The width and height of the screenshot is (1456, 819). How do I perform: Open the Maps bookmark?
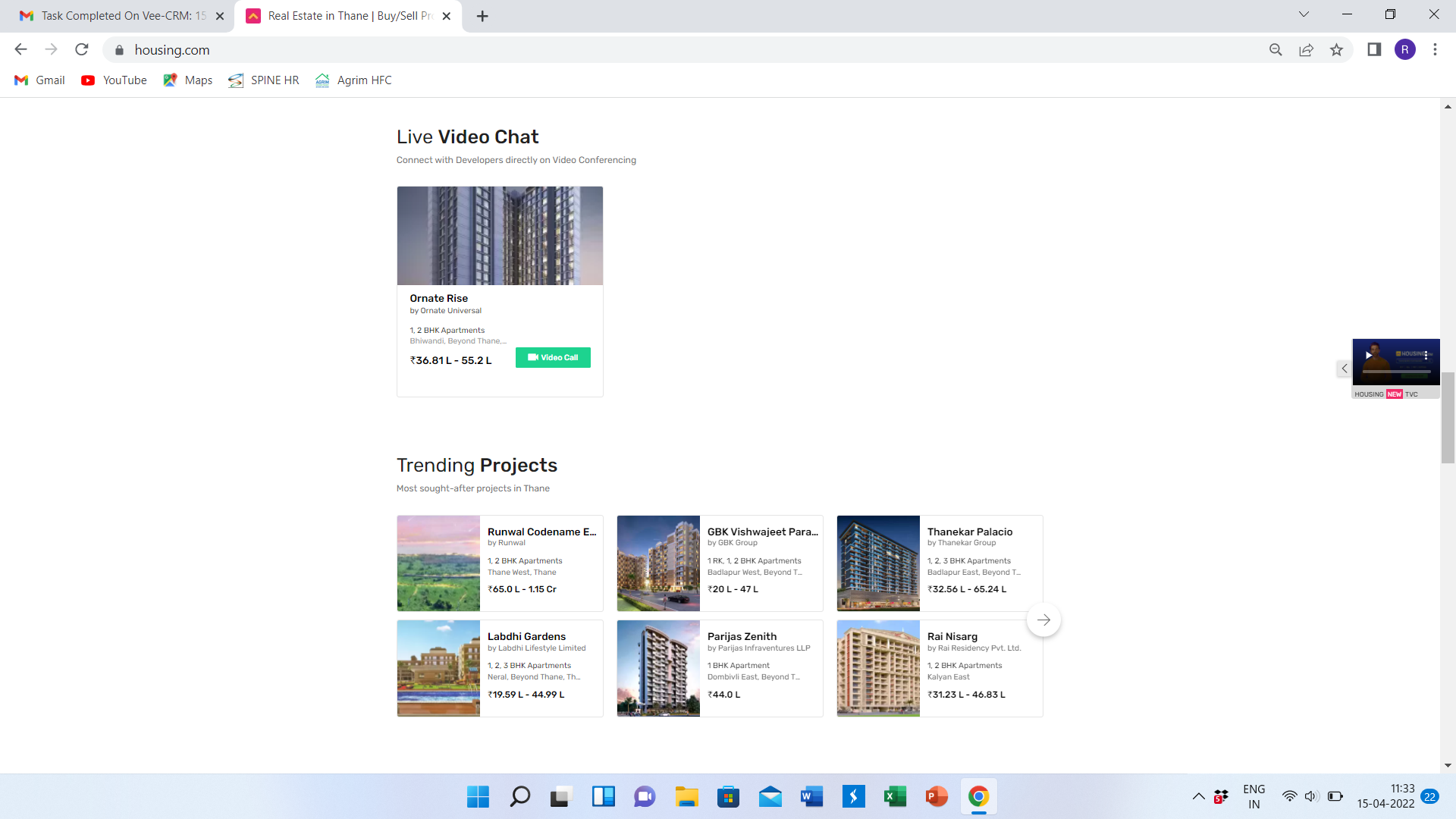click(188, 80)
